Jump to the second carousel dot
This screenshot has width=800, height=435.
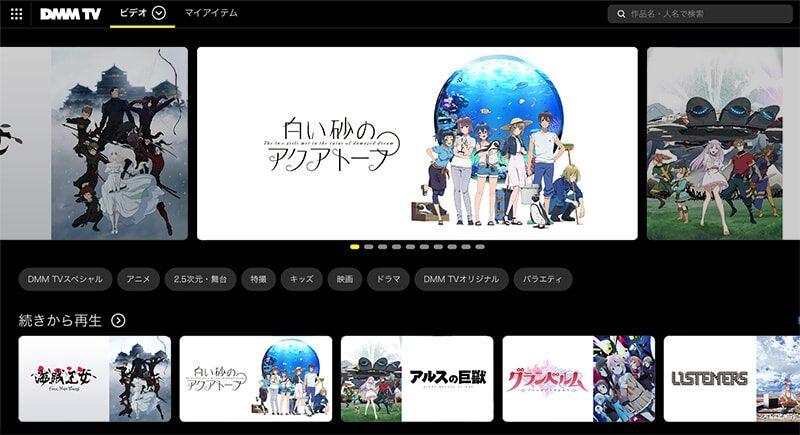tap(369, 246)
